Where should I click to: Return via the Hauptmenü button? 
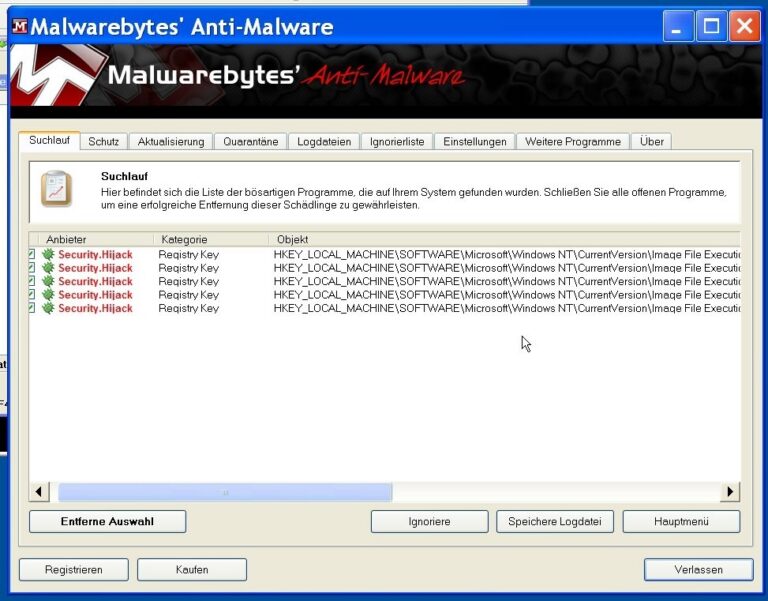[x=681, y=522]
